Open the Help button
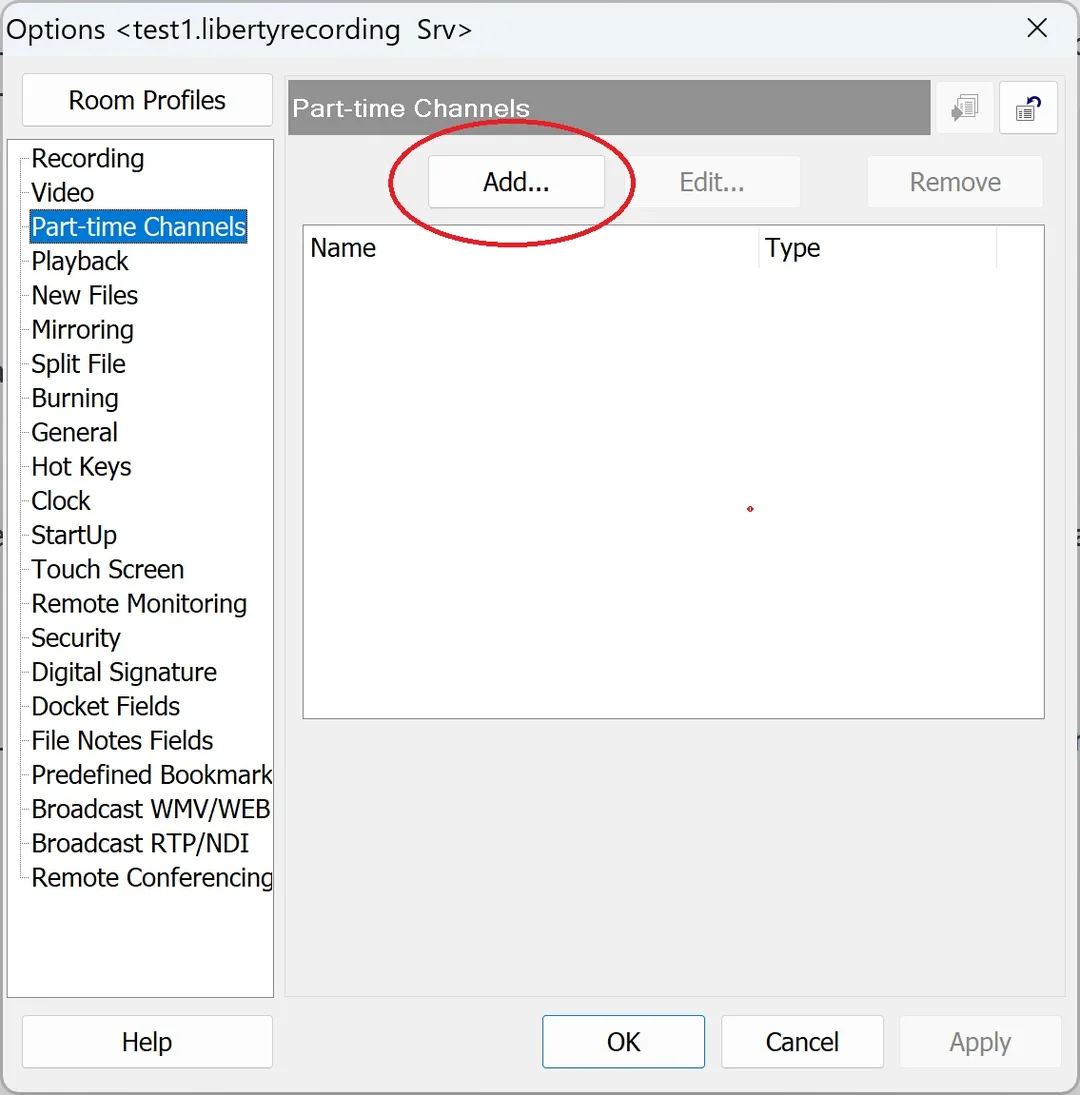Screen dimensions: 1080x1095 [147, 1041]
